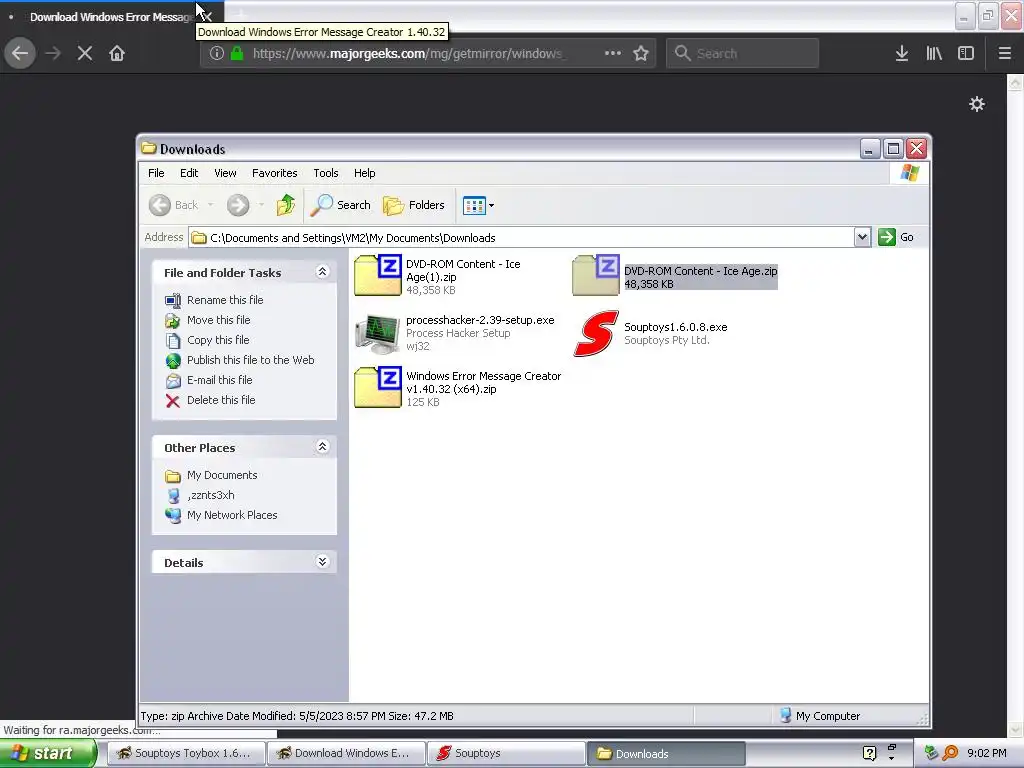1024x768 pixels.
Task: Show site information icon in URL bar
Action: (216, 53)
